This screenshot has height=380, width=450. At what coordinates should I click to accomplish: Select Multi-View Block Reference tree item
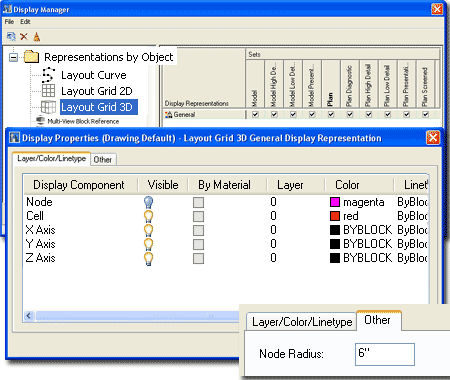pos(83,121)
